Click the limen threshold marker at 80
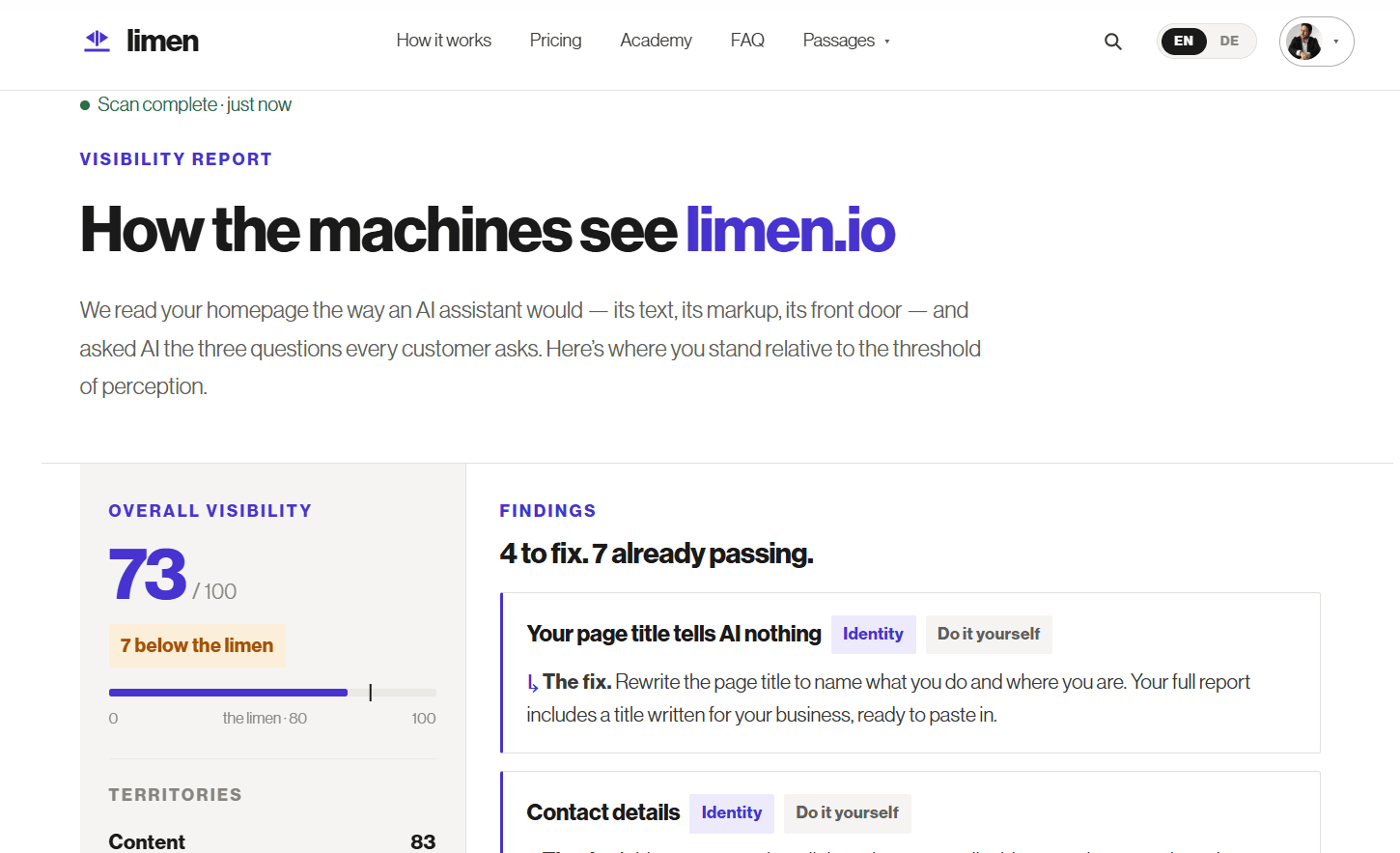1400x853 pixels. click(371, 693)
